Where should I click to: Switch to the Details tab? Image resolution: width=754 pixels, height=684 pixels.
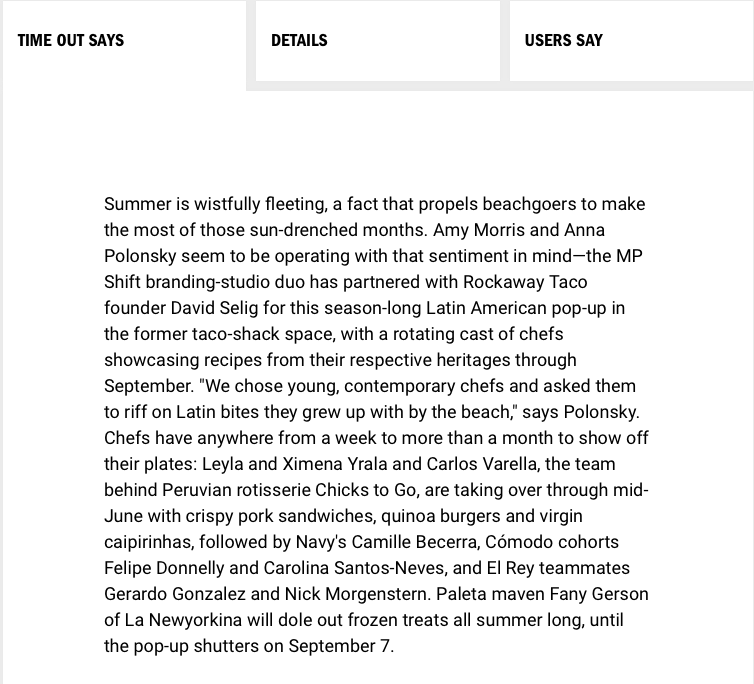click(x=377, y=40)
